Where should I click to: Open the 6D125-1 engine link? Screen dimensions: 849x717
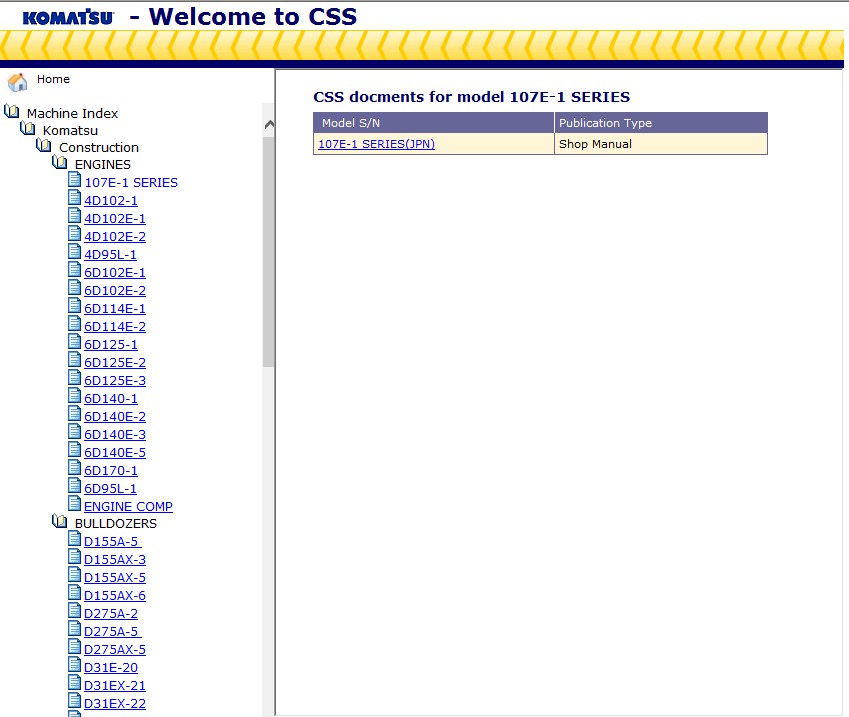[x=111, y=344]
